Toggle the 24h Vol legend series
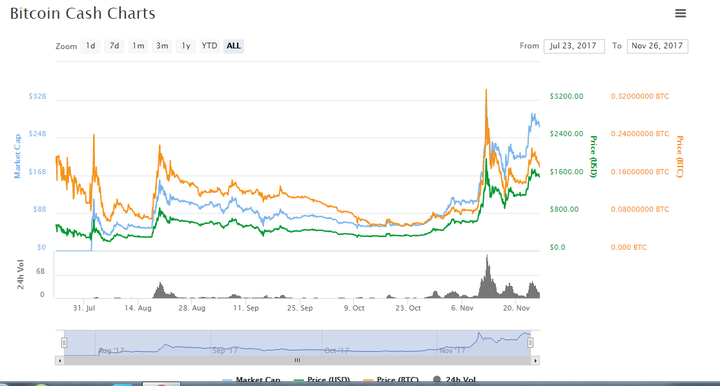This screenshot has width=720, height=386. point(455,380)
